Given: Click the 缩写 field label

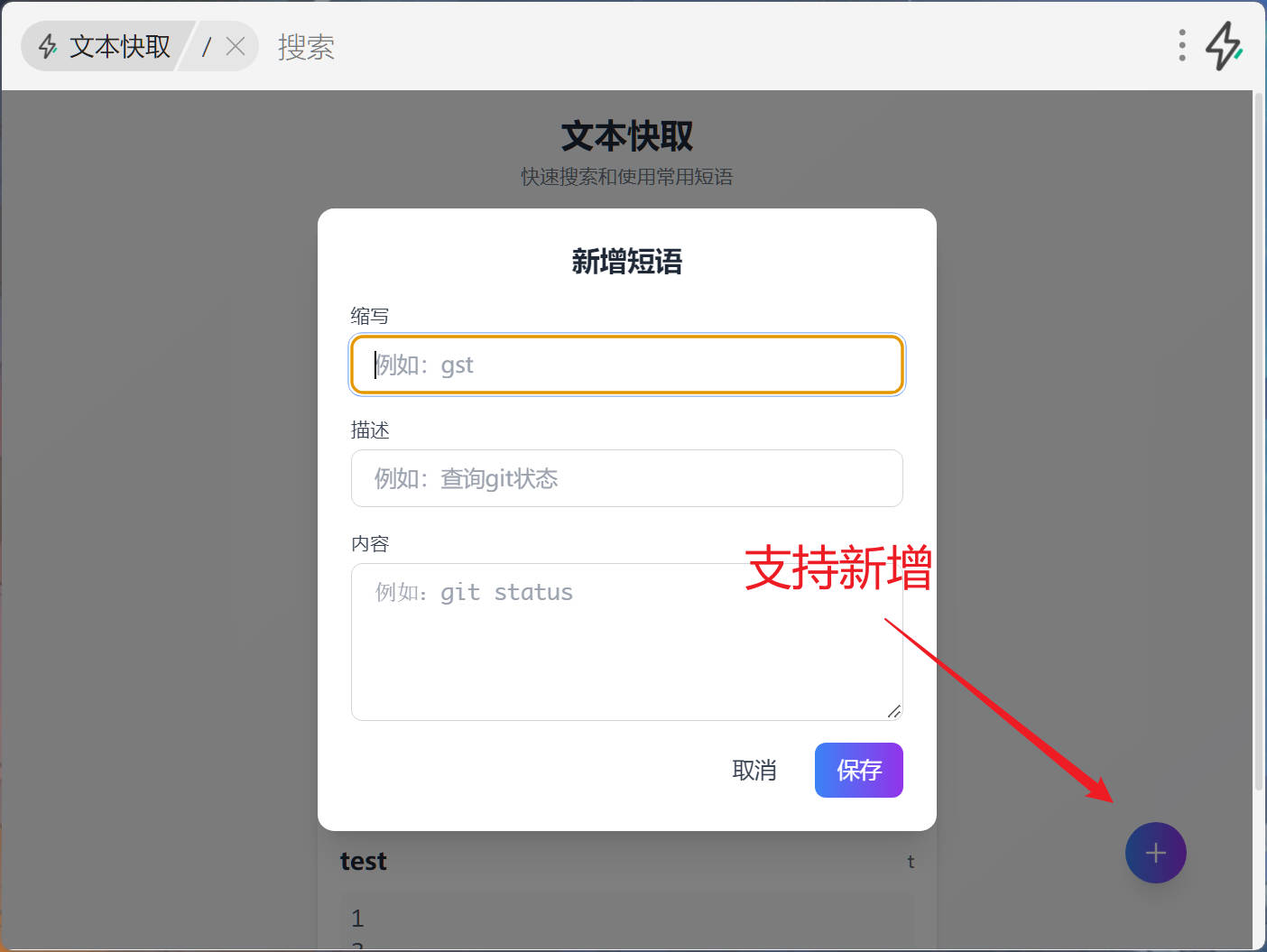Looking at the screenshot, I should 370,316.
